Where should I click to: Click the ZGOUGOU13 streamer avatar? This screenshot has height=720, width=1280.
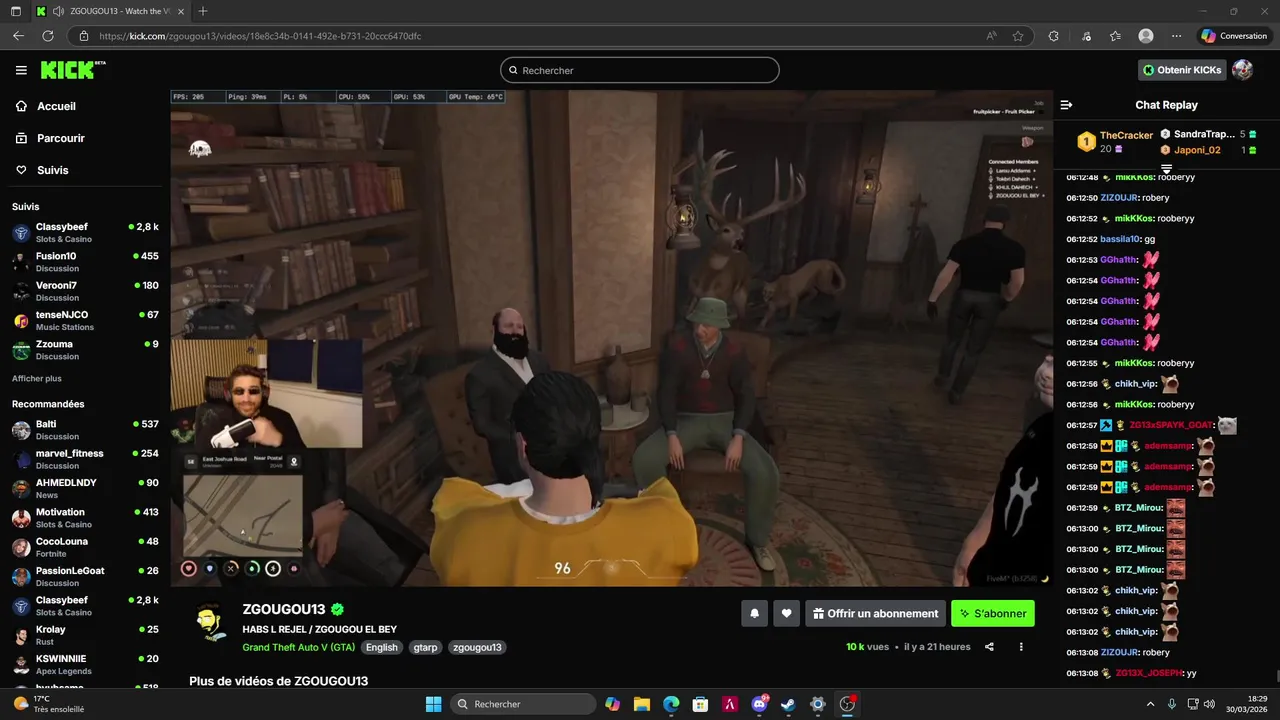tap(210, 624)
